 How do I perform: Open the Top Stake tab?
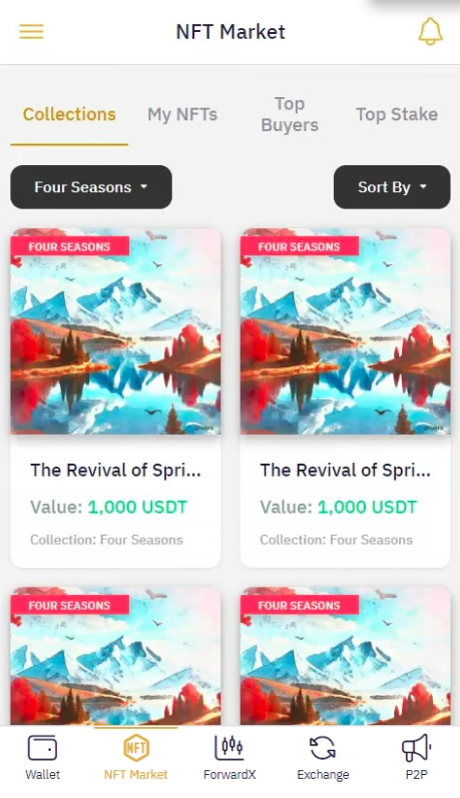(x=397, y=115)
